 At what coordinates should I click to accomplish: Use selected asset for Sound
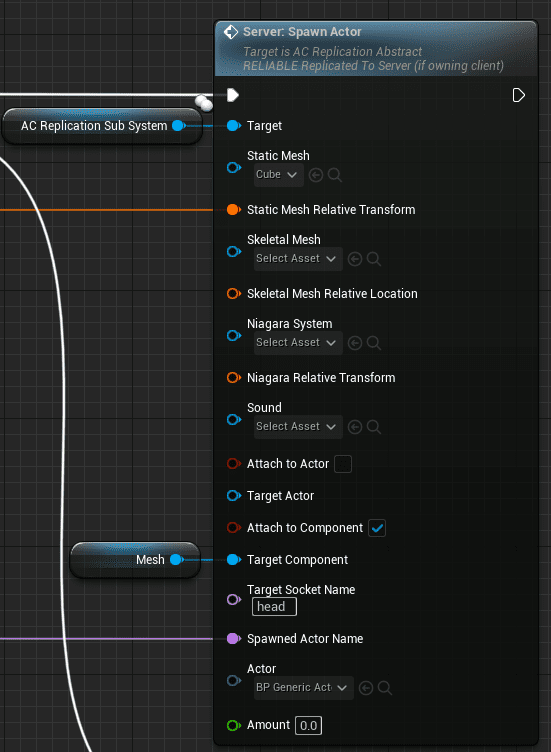(x=355, y=427)
